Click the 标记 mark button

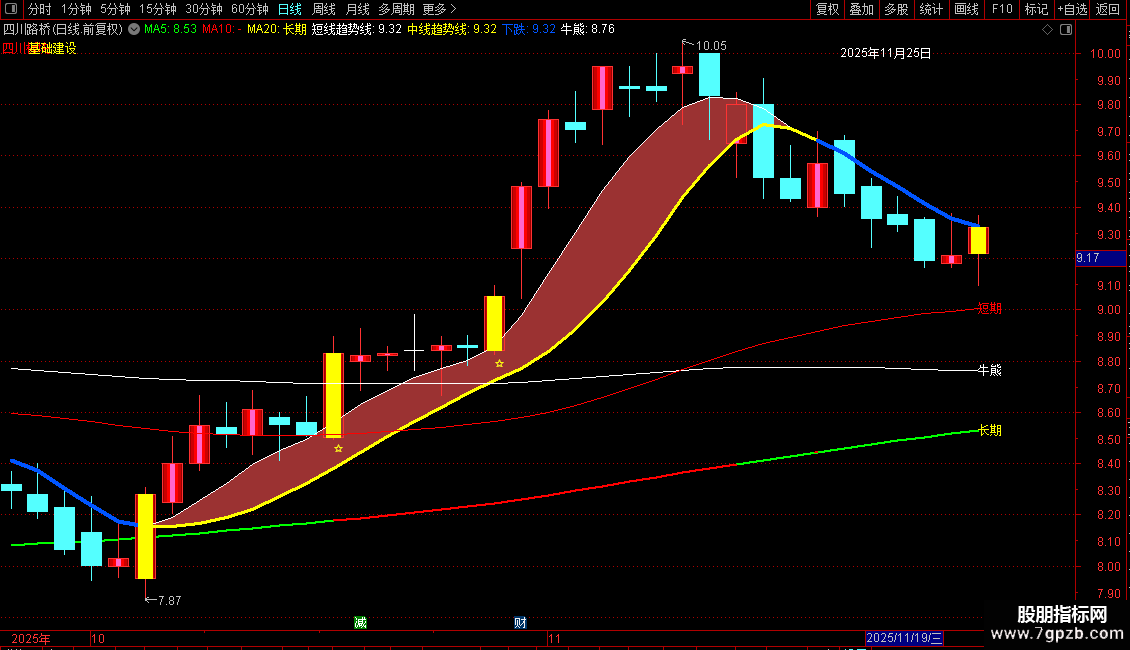pyautogui.click(x=1036, y=9)
